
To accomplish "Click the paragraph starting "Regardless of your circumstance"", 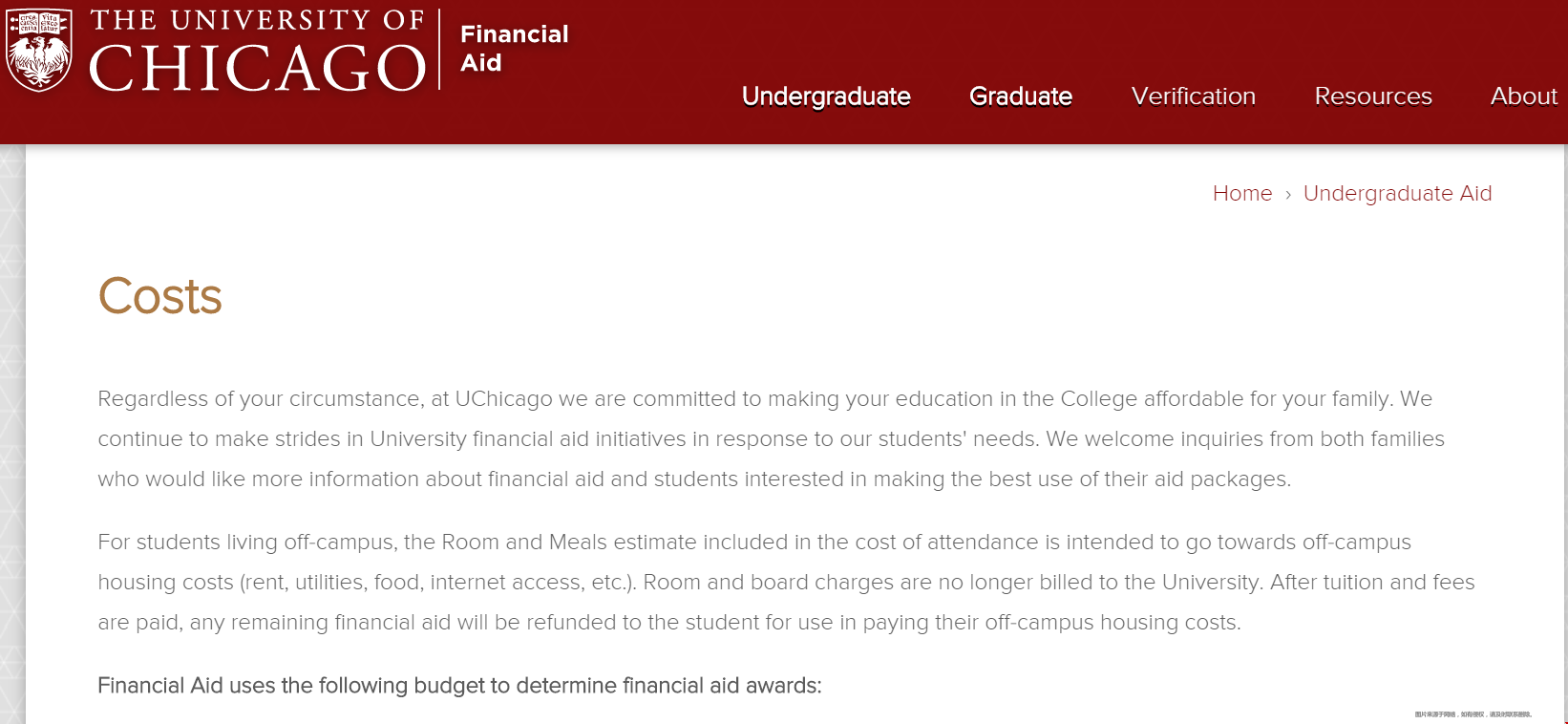I will (x=764, y=438).
